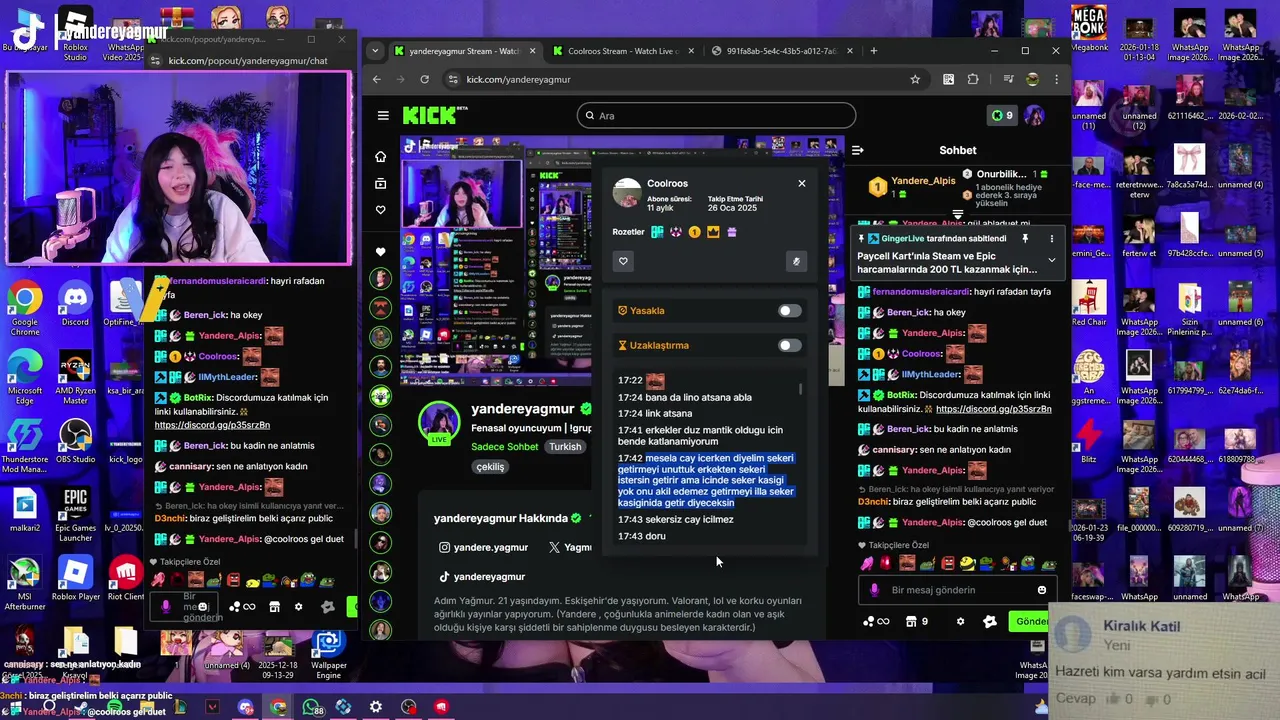Open Kick hamburger menu
1280x720 pixels.
(383, 115)
